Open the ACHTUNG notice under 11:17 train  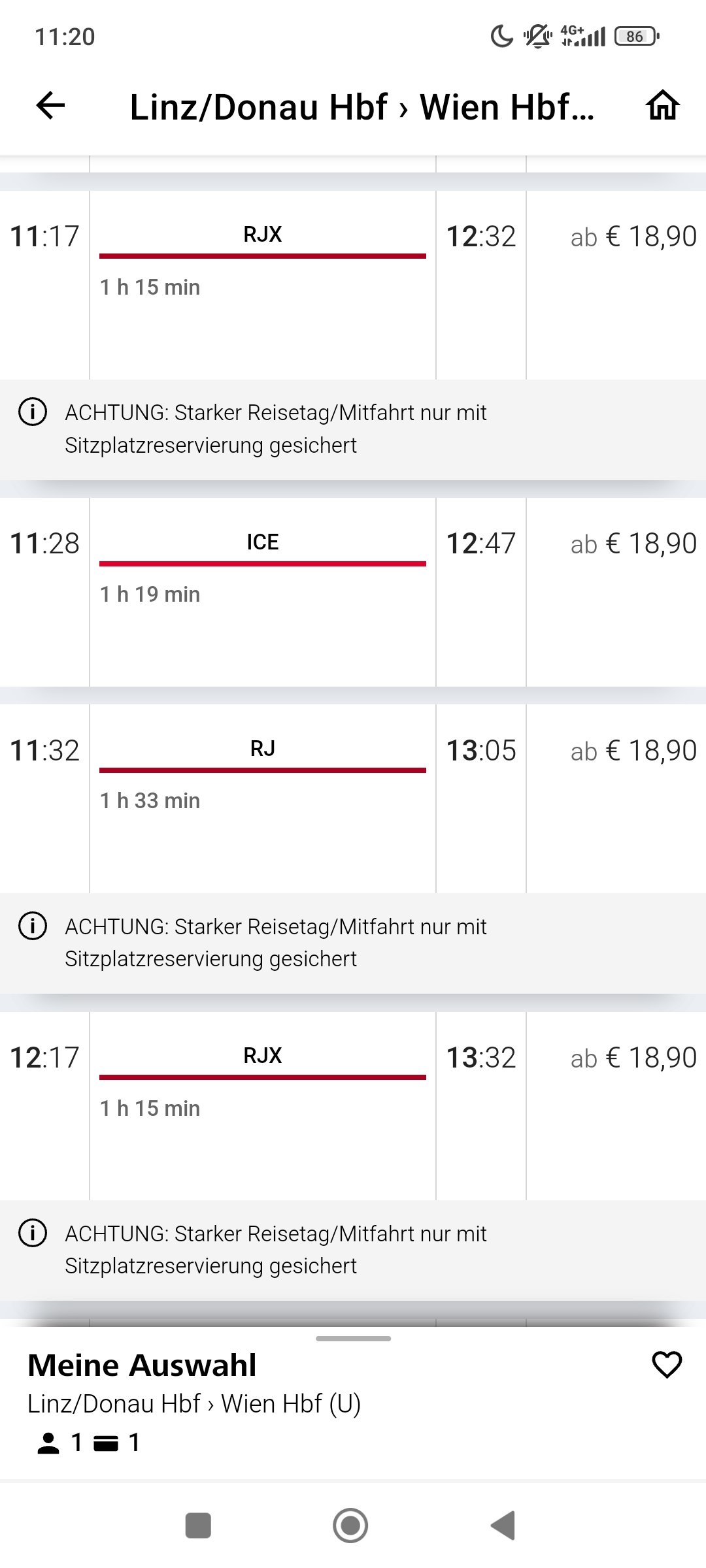click(x=353, y=429)
